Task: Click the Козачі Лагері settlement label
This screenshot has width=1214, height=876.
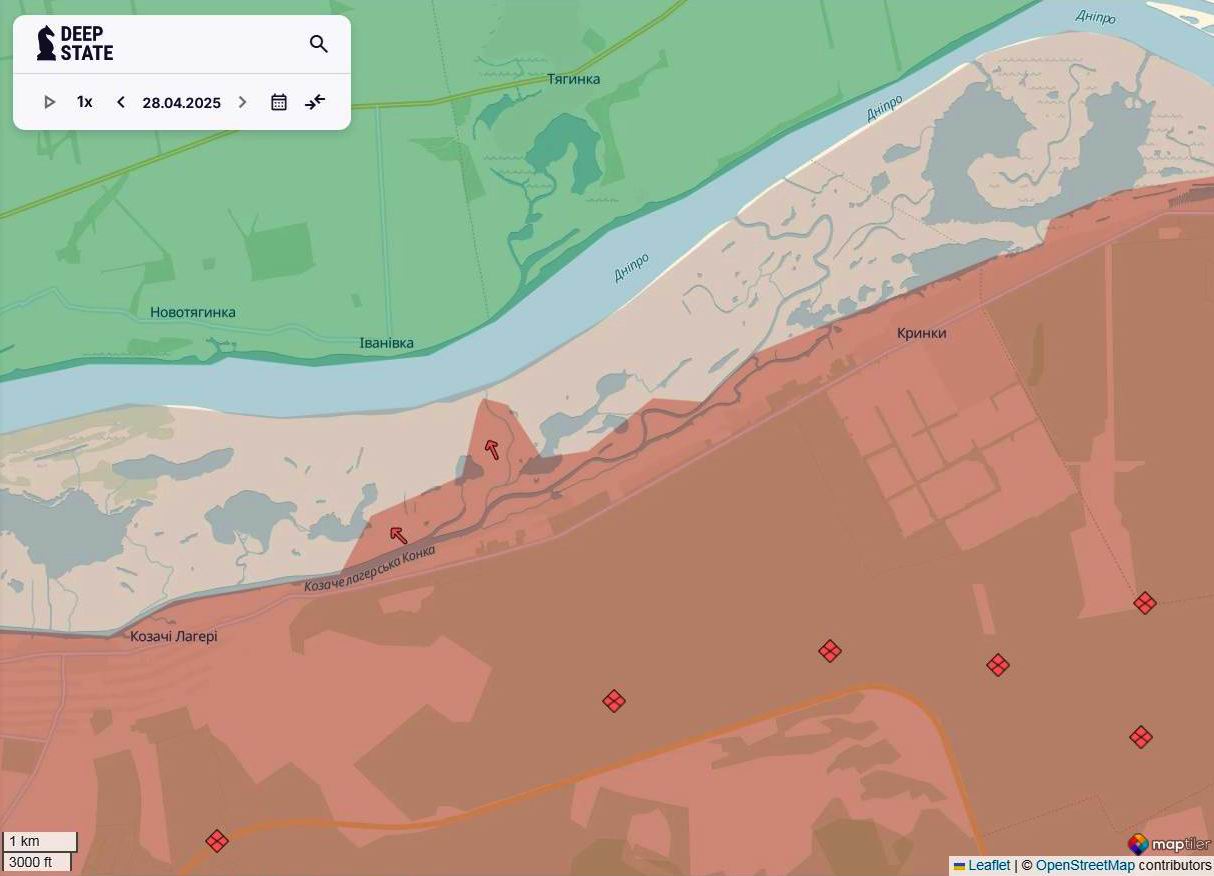Action: click(x=176, y=635)
